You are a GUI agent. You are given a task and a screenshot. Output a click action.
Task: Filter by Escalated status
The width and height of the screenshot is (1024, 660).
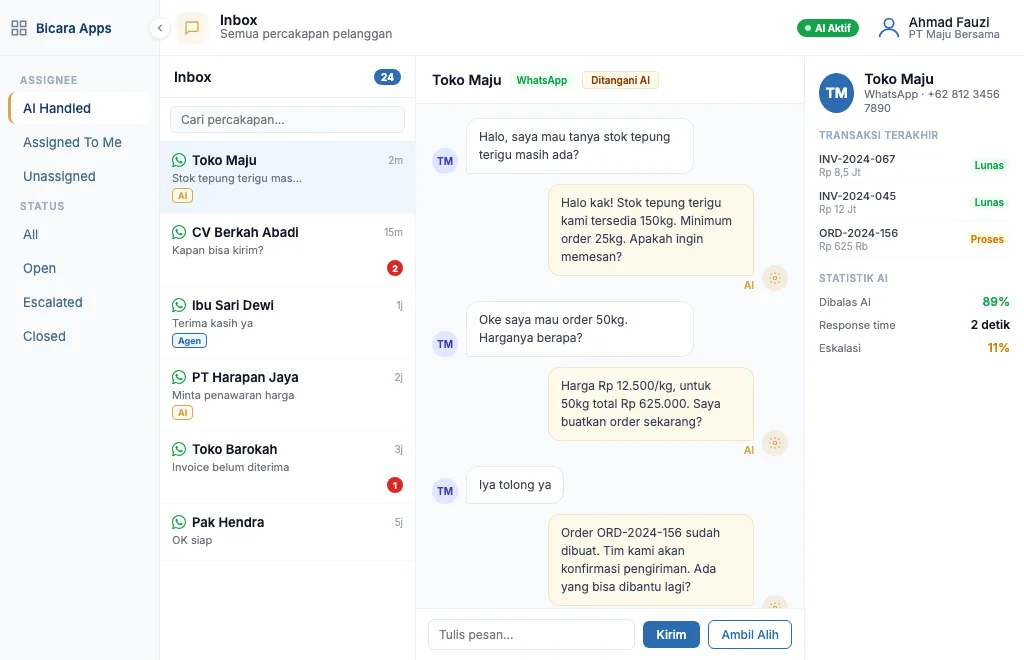[80, 302]
